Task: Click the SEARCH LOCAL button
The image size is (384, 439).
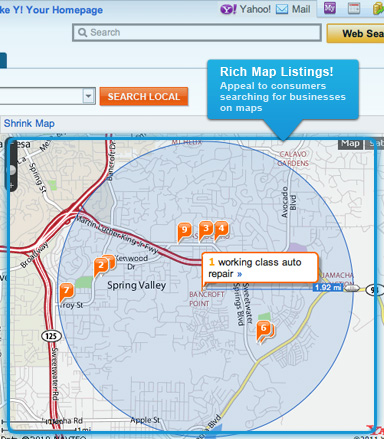Action: (x=144, y=97)
